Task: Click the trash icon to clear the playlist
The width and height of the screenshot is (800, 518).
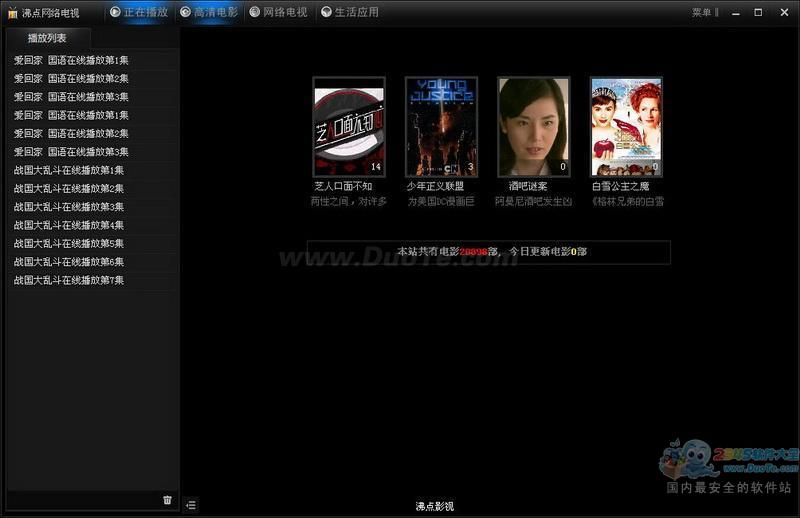Action: point(167,500)
